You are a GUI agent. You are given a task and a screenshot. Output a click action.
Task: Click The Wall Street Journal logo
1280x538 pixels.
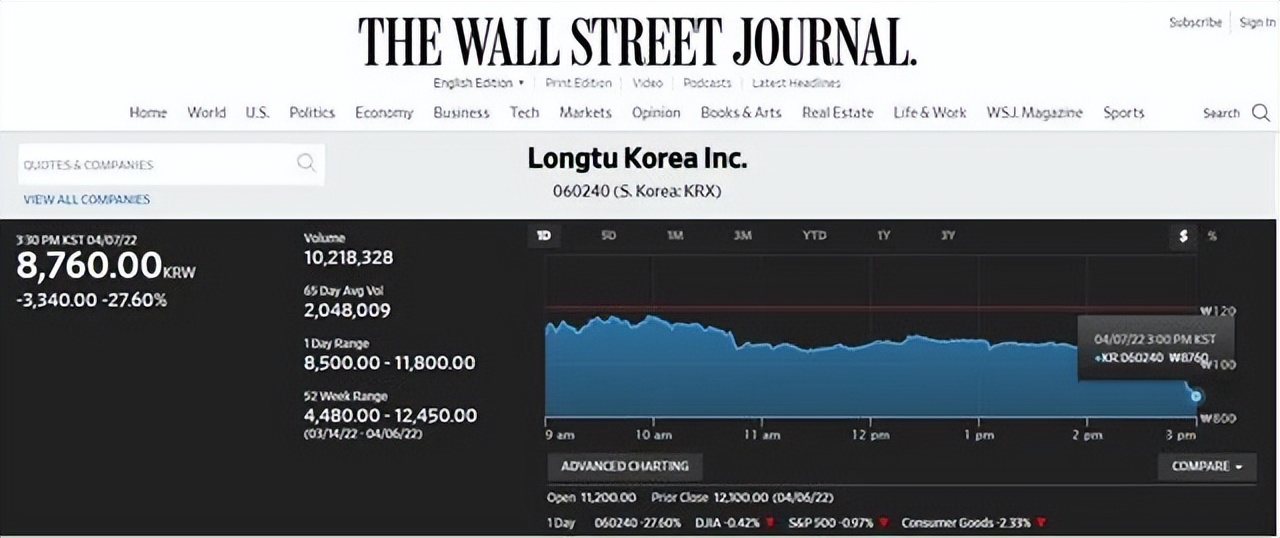click(x=638, y=40)
